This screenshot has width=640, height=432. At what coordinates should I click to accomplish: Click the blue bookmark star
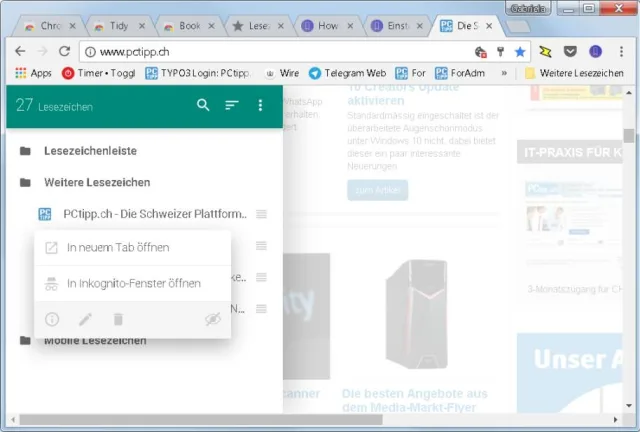520,52
